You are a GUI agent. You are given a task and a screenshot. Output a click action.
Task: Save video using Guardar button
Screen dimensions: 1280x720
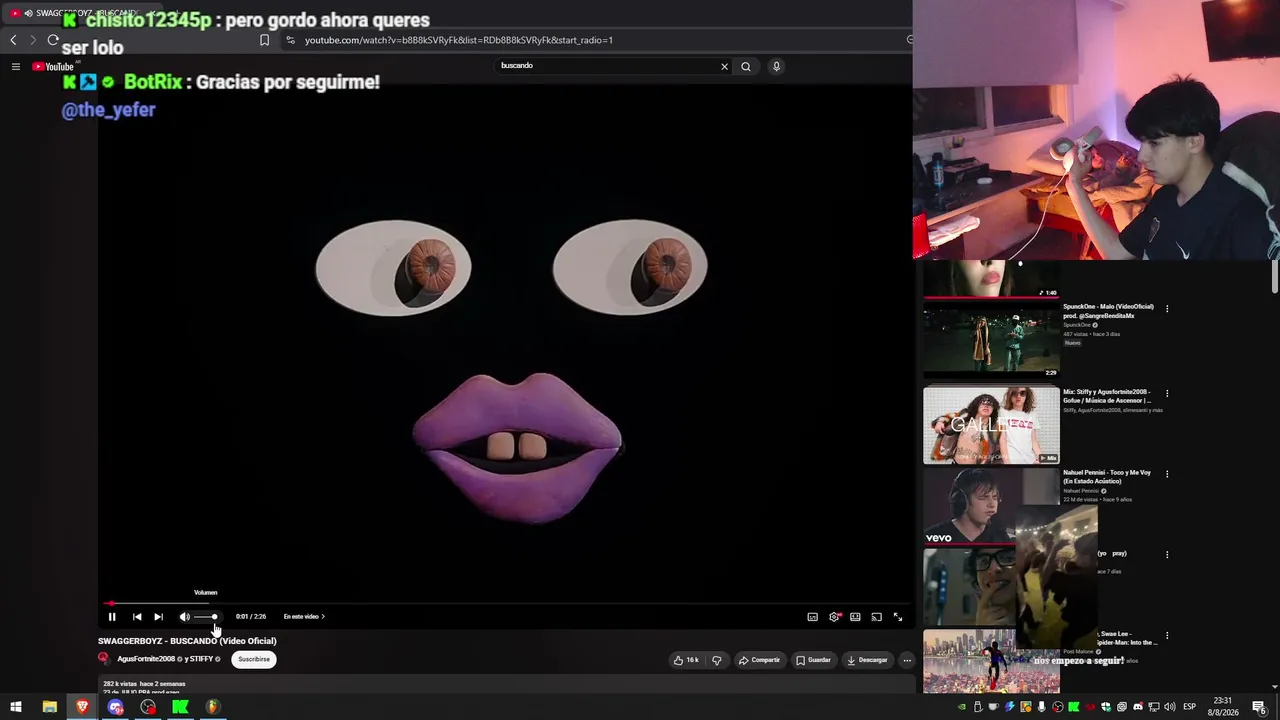(x=813, y=660)
